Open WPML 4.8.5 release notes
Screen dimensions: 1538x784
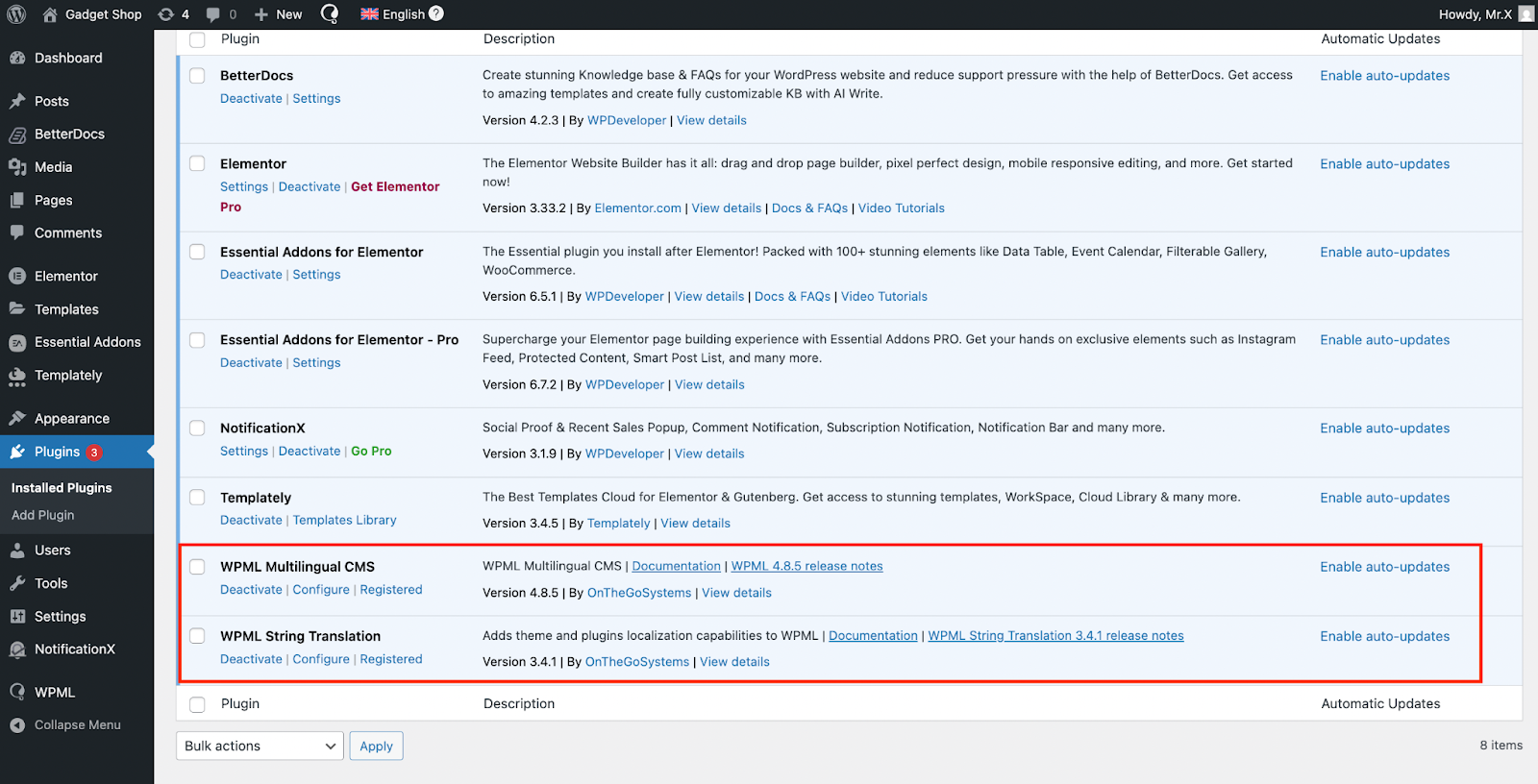(x=806, y=566)
